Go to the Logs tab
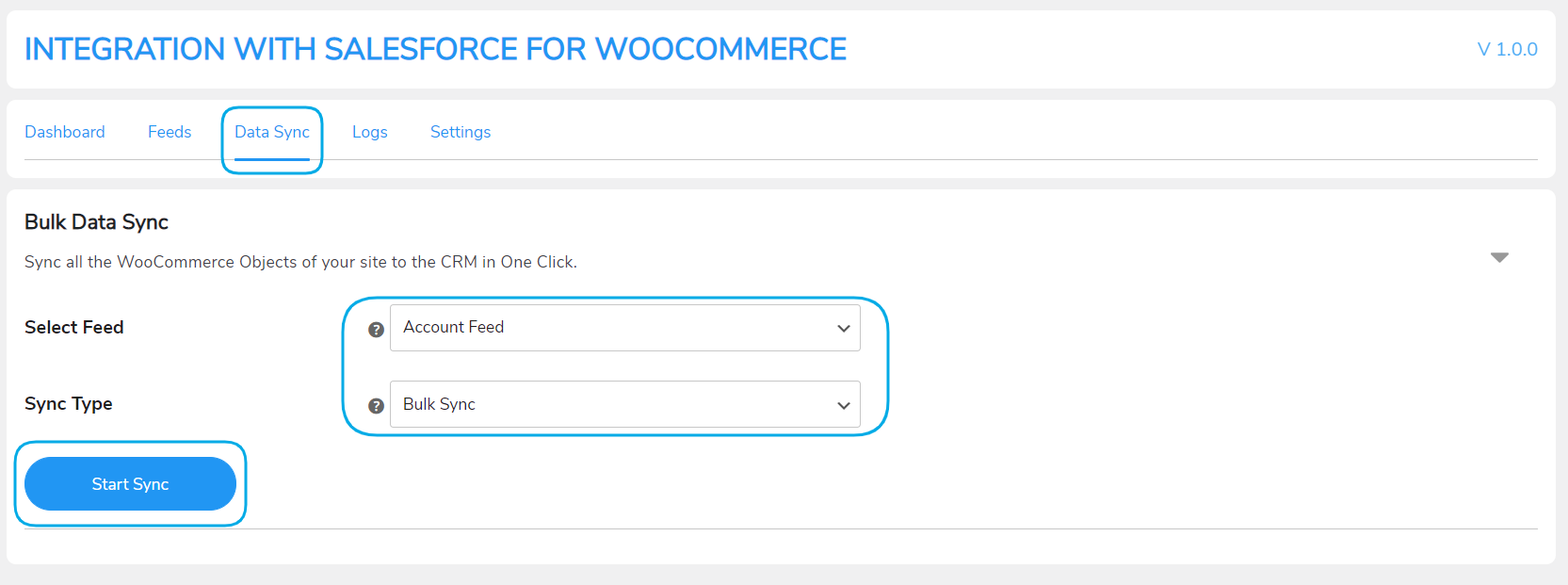This screenshot has width=1568, height=585. (x=370, y=132)
